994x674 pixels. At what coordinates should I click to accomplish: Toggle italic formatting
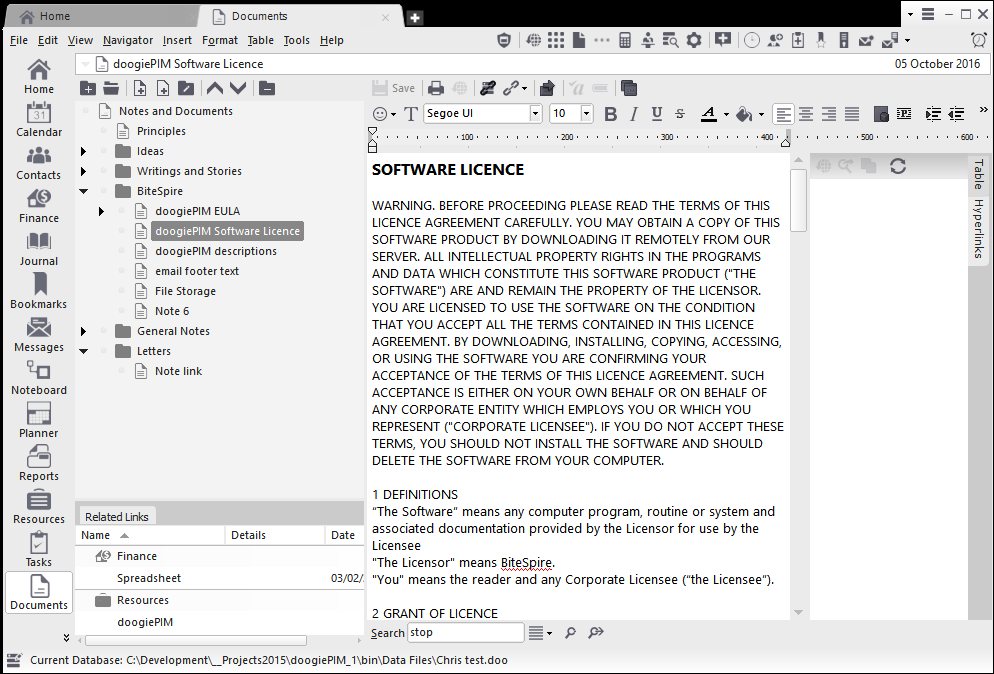[x=633, y=114]
